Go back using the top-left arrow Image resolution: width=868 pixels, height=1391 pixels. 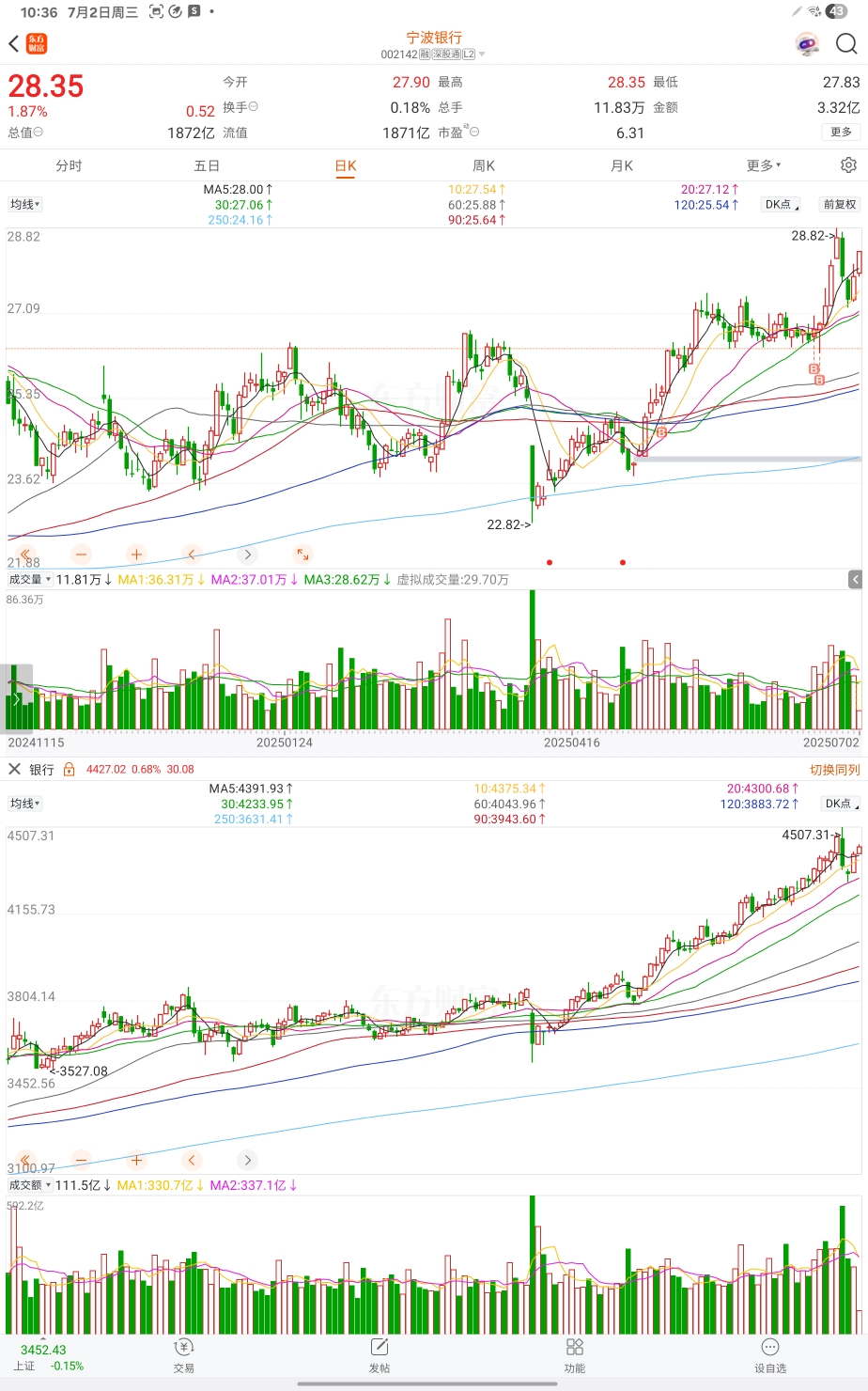coord(13,44)
